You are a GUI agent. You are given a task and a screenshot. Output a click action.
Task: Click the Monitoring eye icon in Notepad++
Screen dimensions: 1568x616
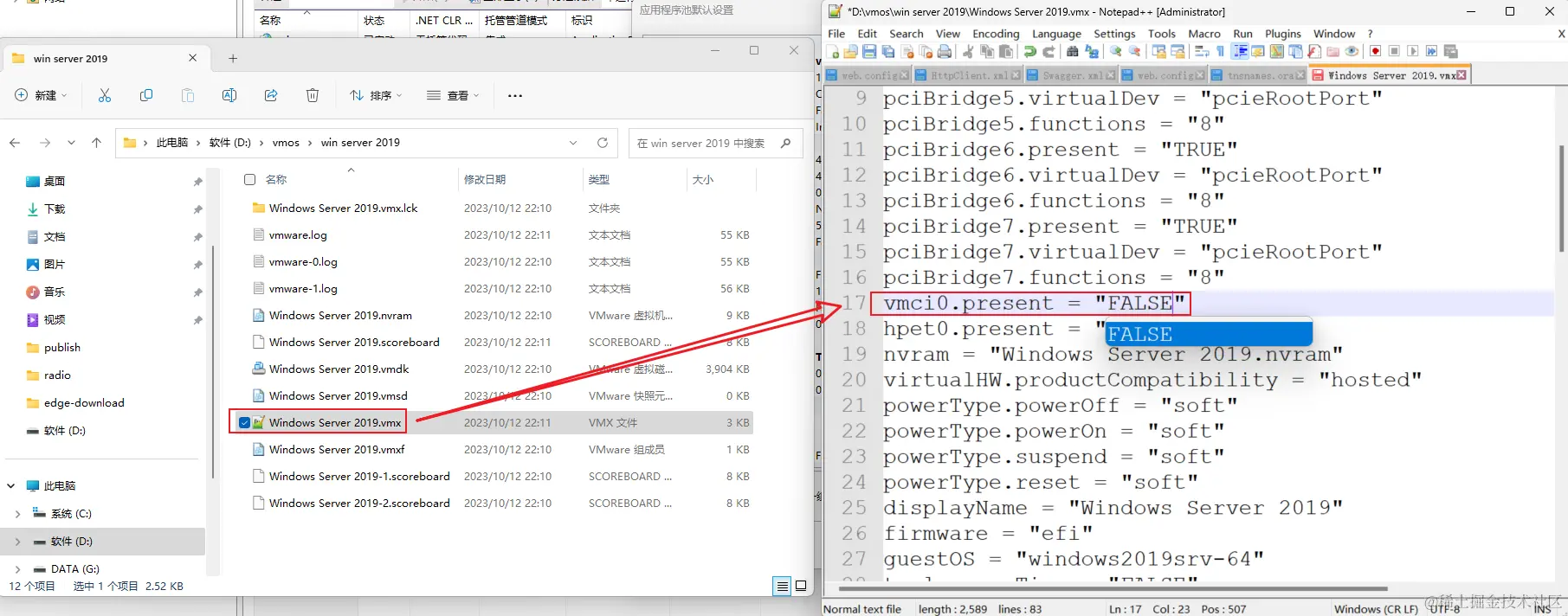[1352, 52]
